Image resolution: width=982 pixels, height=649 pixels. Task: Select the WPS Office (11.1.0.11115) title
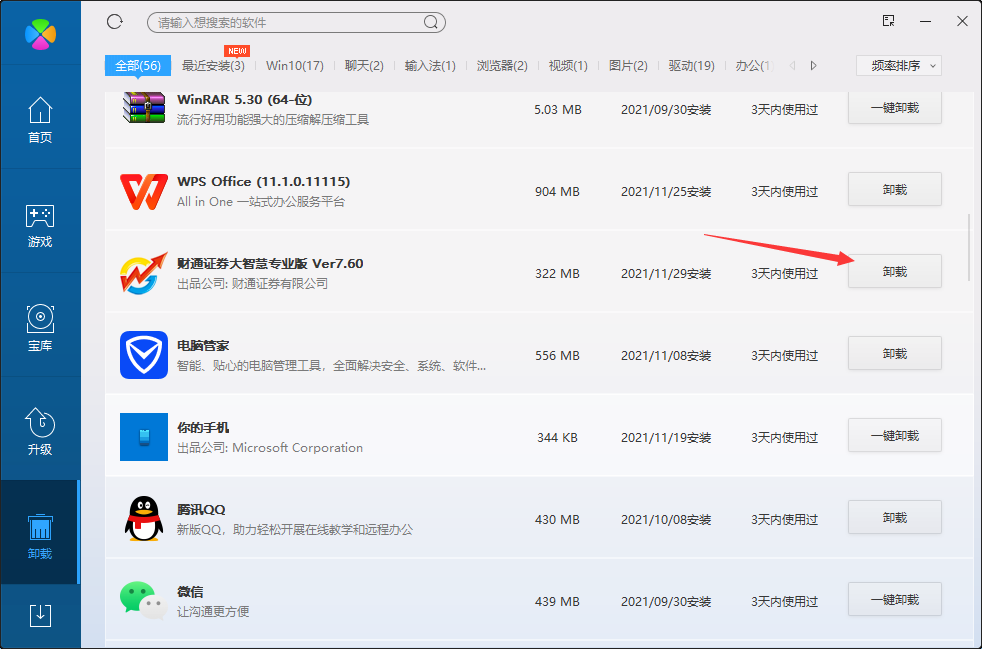tap(264, 182)
